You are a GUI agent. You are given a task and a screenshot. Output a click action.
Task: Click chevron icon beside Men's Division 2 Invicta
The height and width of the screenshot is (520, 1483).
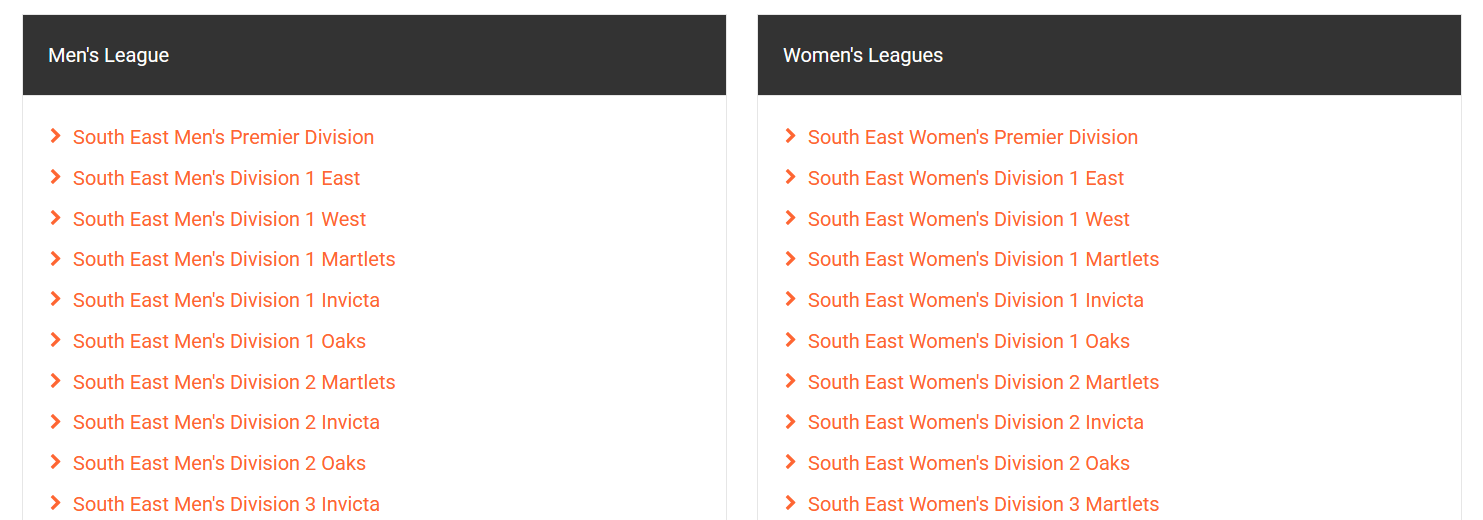click(56, 421)
